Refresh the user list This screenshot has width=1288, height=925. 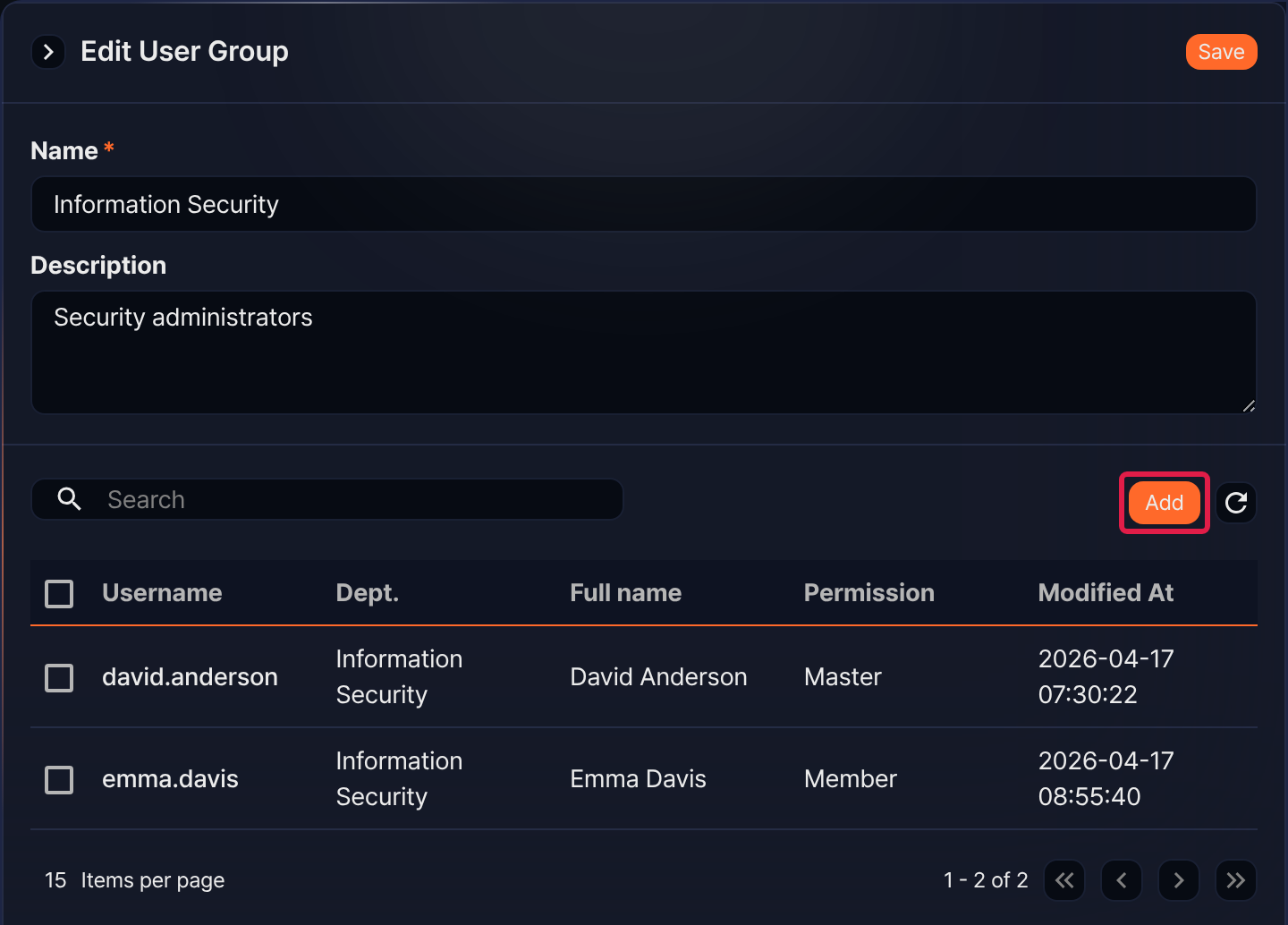pos(1236,503)
